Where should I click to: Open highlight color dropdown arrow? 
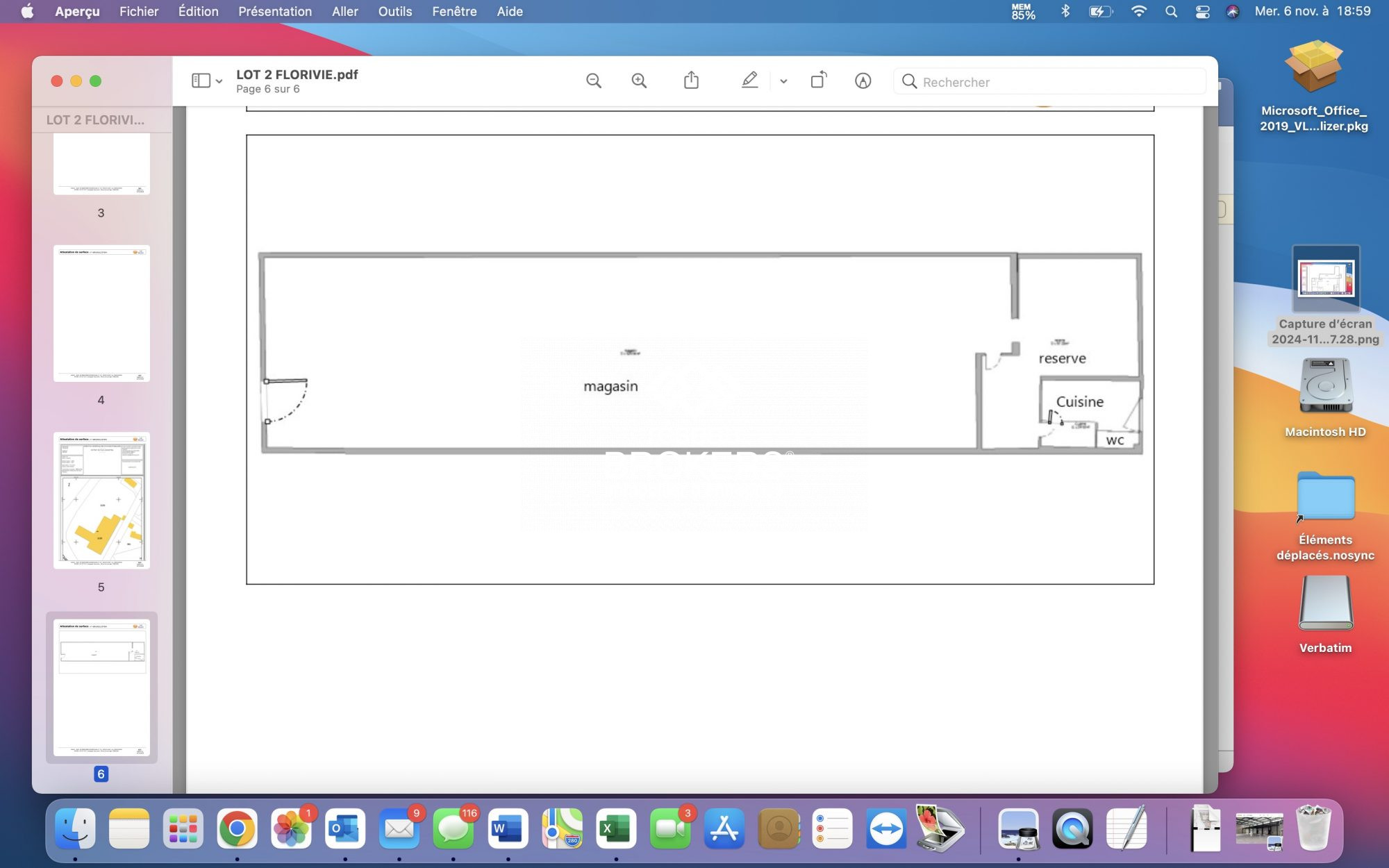coord(783,82)
